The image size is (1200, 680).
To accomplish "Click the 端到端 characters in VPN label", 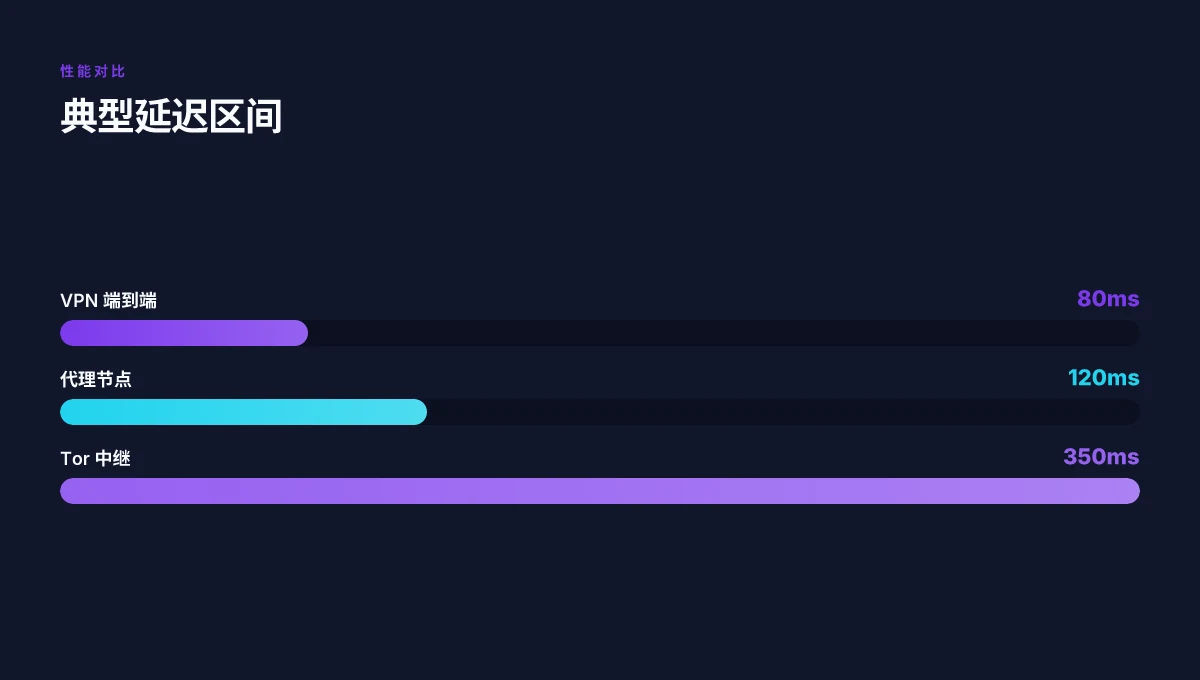I will pos(130,300).
